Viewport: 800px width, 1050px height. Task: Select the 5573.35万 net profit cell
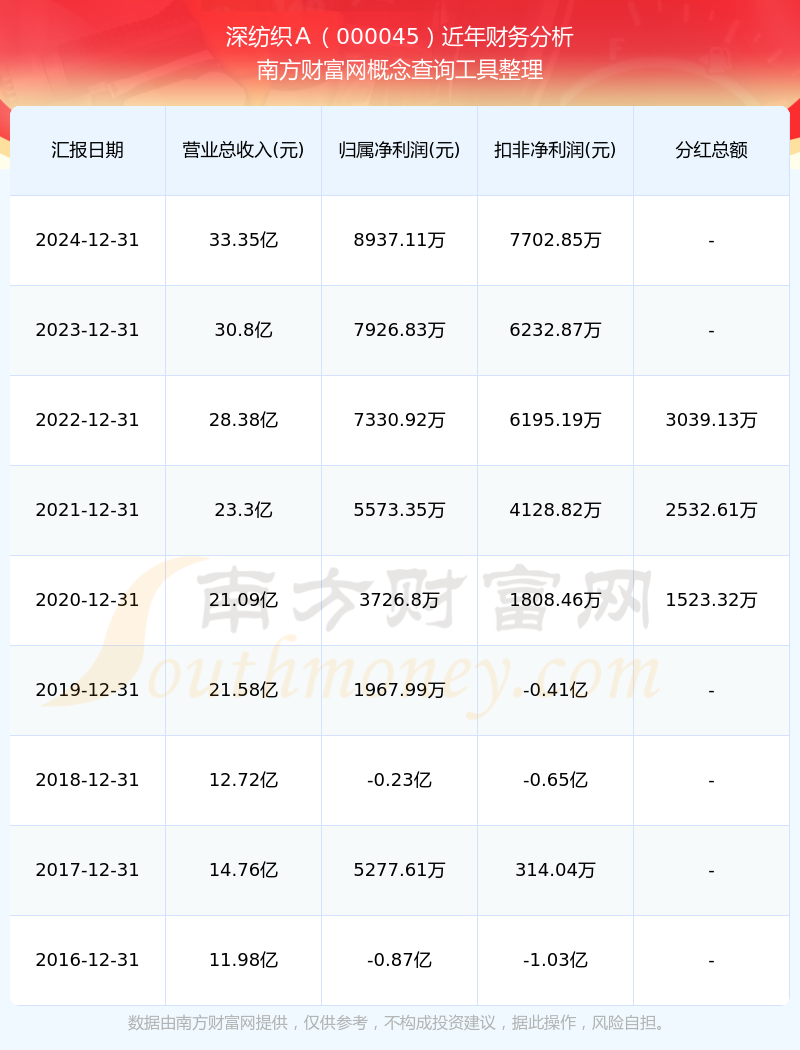pos(400,510)
